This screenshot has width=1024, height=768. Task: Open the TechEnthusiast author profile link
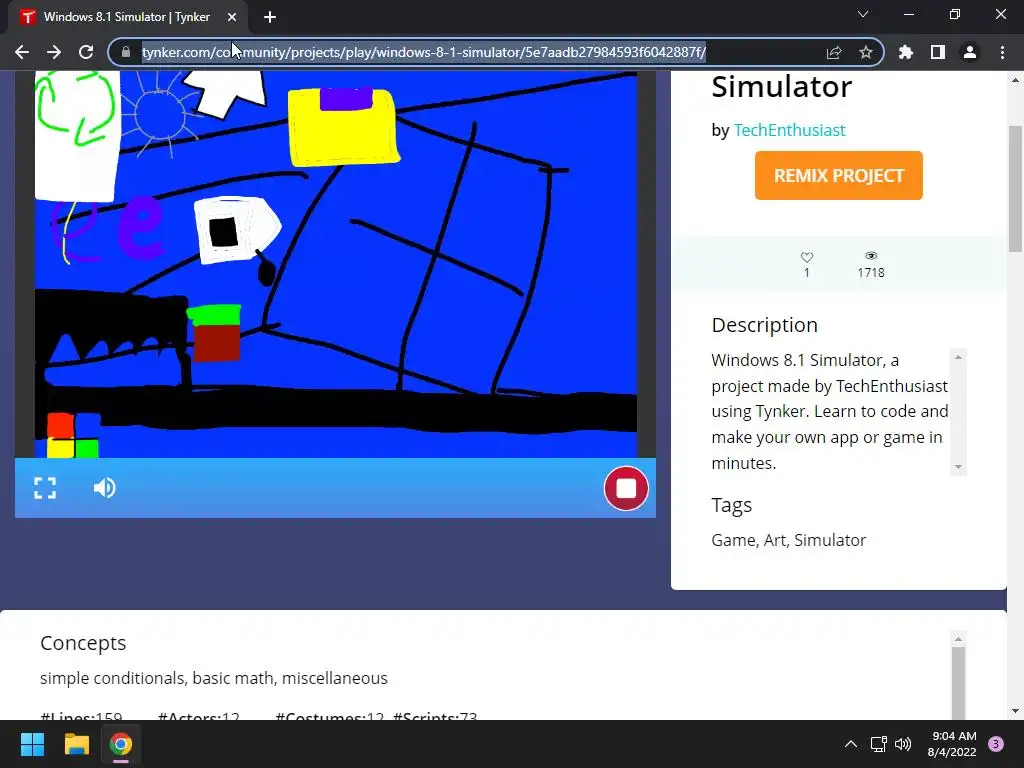point(789,130)
